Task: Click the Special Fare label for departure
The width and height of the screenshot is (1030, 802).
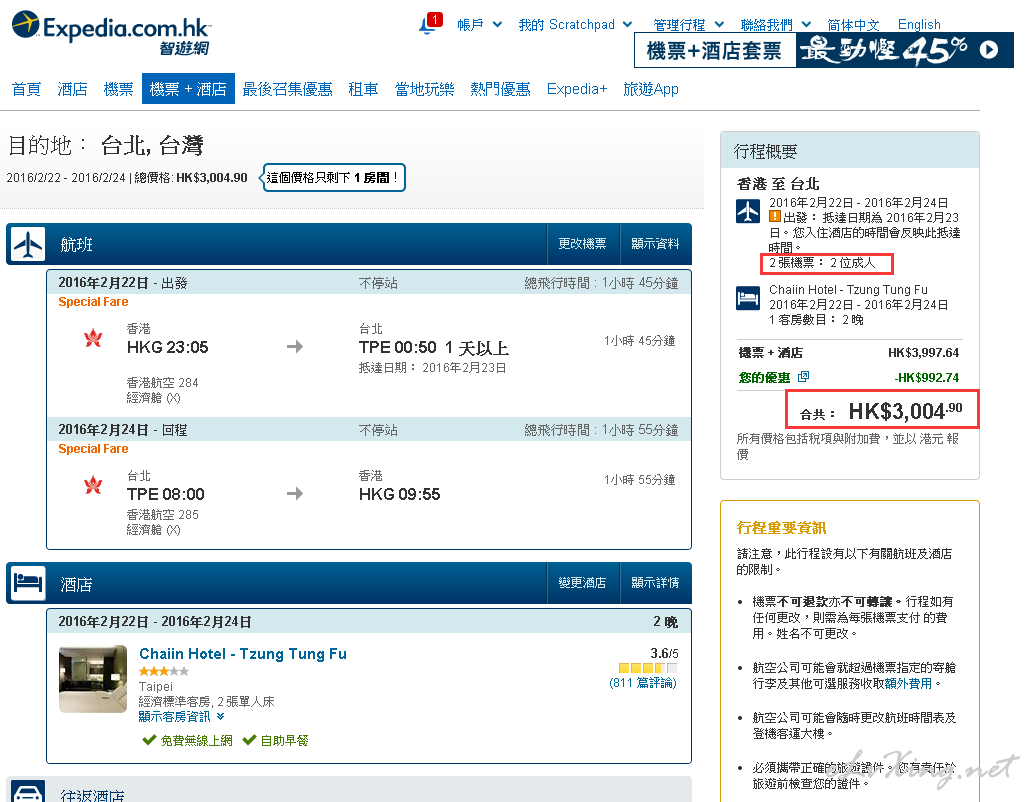Action: coord(93,301)
